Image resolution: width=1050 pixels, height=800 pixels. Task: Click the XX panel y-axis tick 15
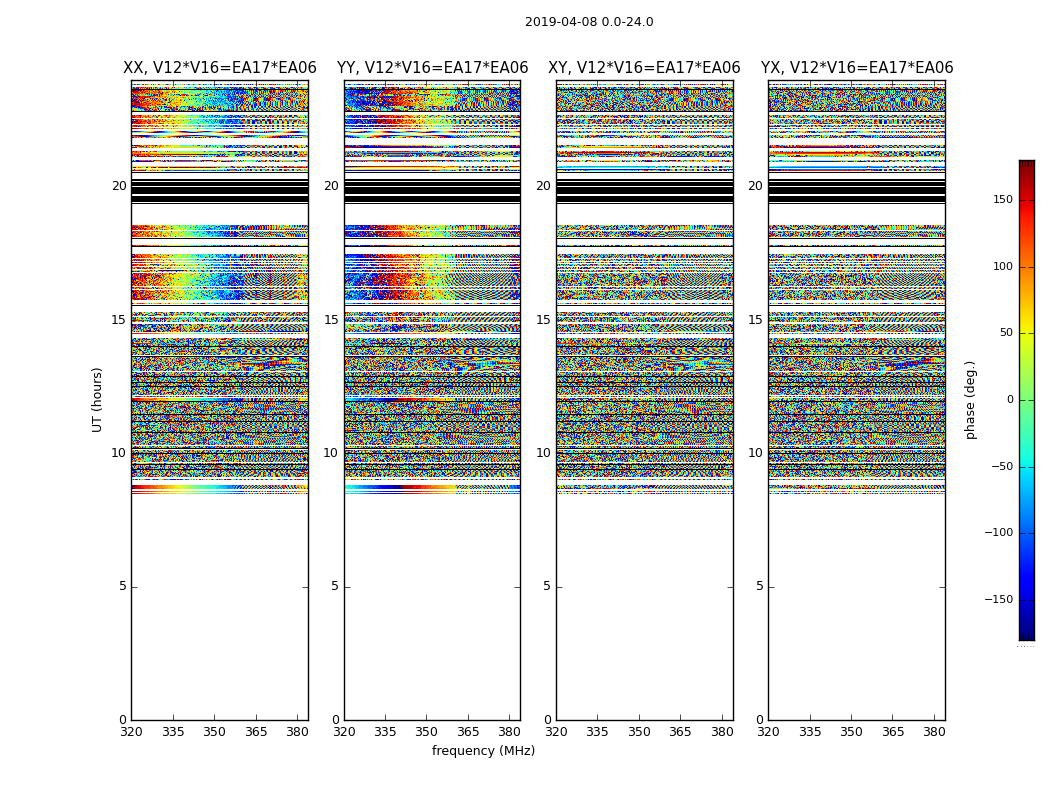point(119,320)
